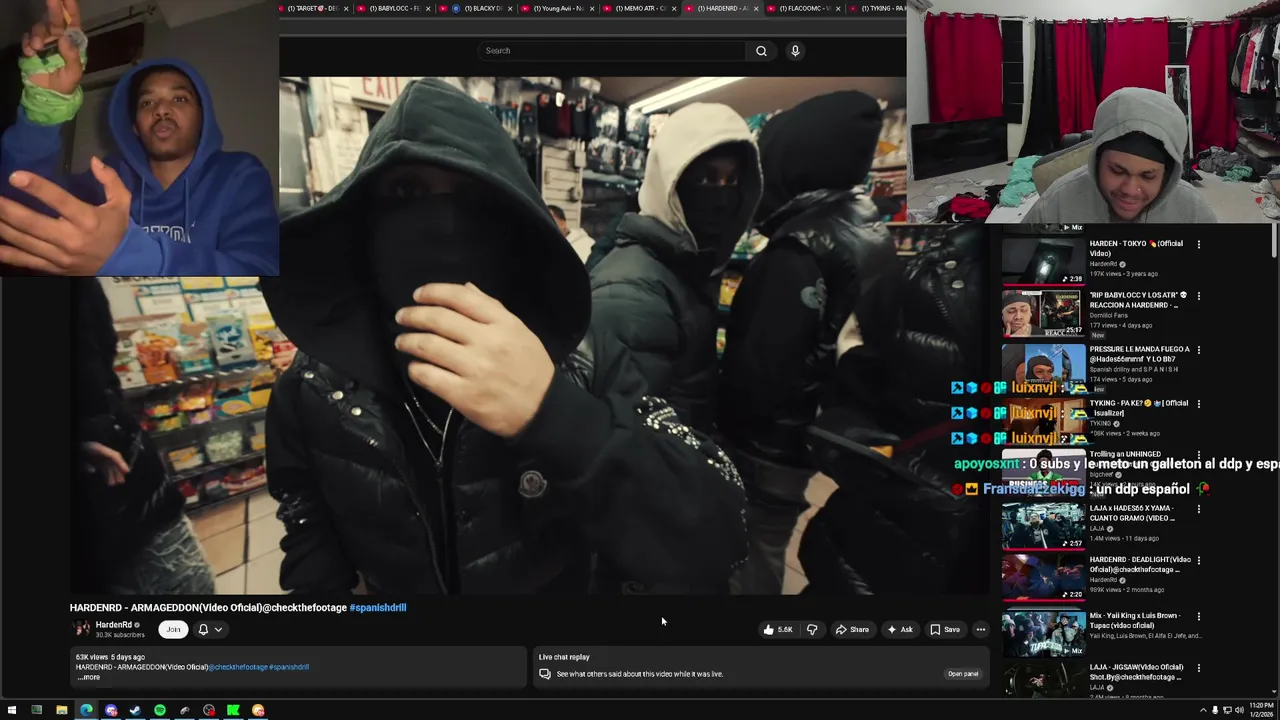Open options menu for HARDEN - TOKYO
Image resolution: width=1280 pixels, height=720 pixels.
click(x=1198, y=244)
